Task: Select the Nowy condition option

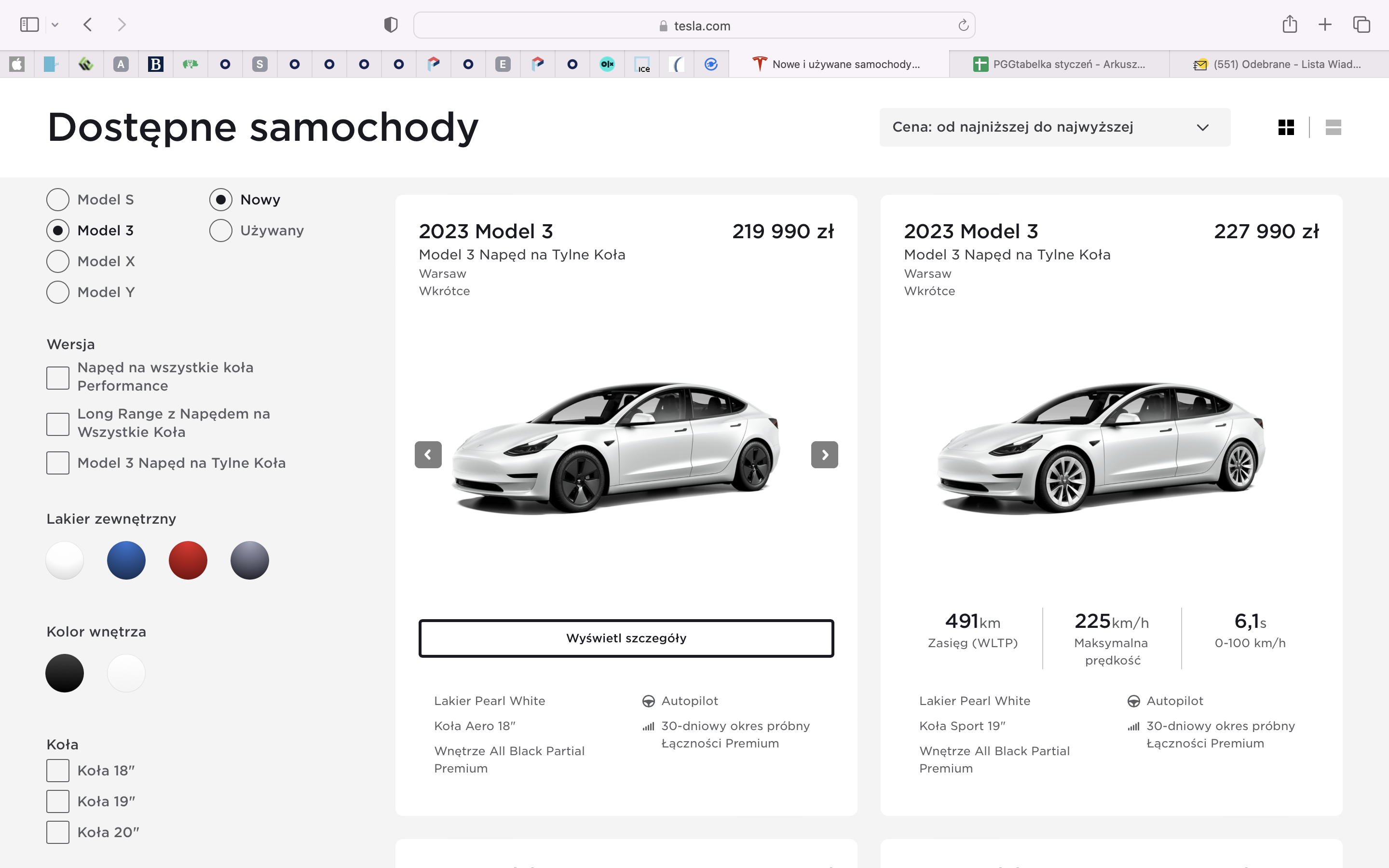Action: click(221, 200)
